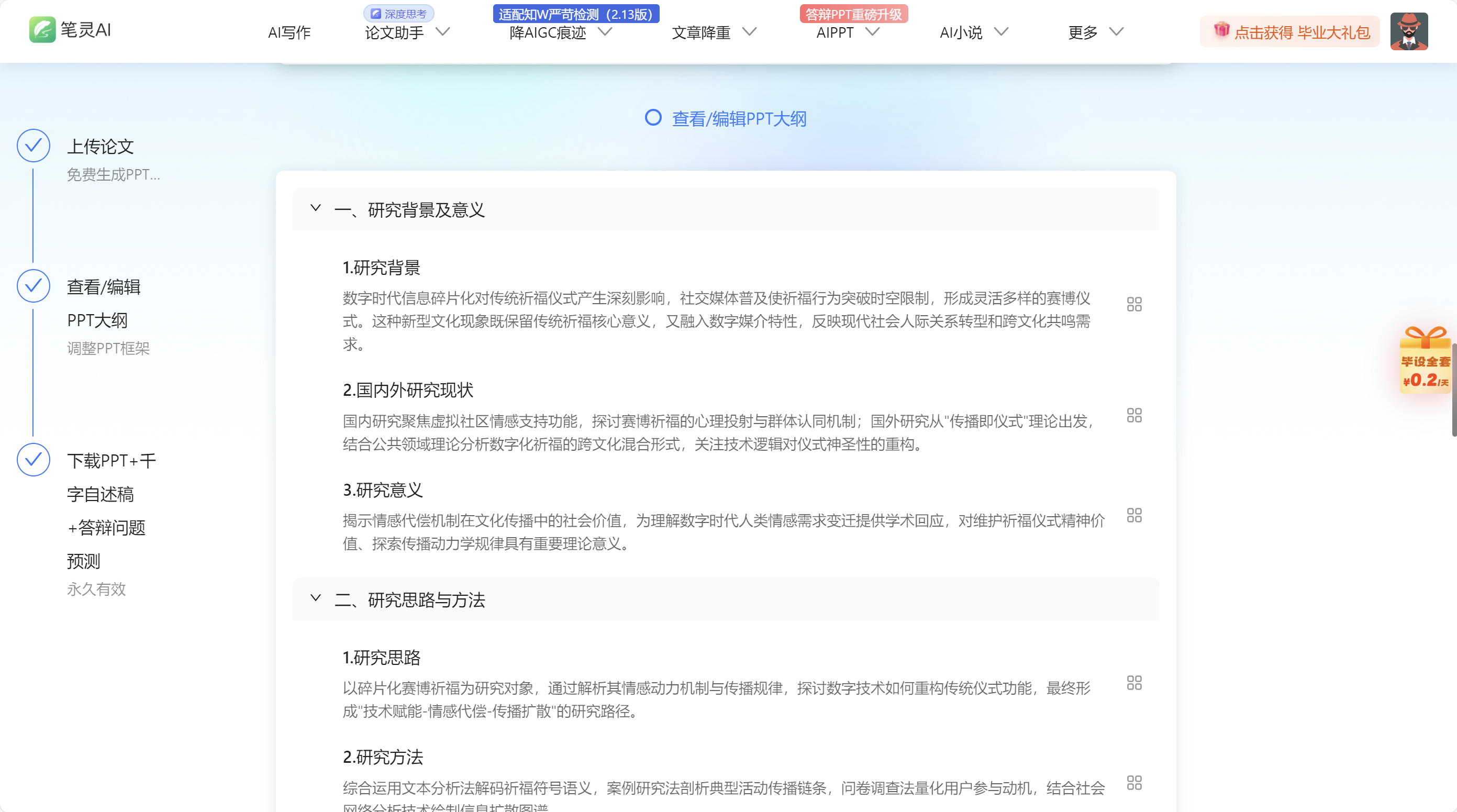Click grid icon beside 1.研究背景 section
Viewport: 1457px width, 812px height.
coord(1134,304)
